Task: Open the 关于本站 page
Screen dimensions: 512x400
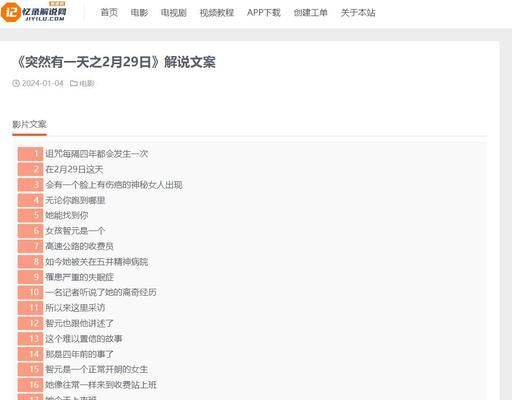Action: (358, 13)
